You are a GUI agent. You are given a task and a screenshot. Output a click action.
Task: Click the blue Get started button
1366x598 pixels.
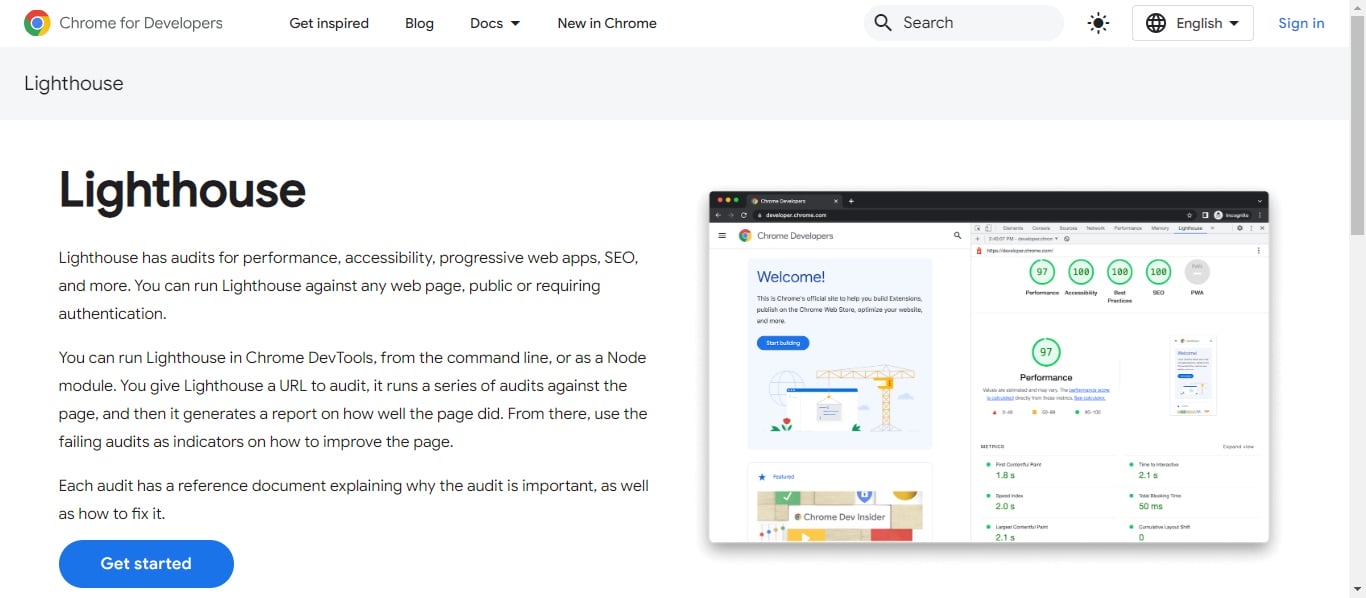point(146,564)
